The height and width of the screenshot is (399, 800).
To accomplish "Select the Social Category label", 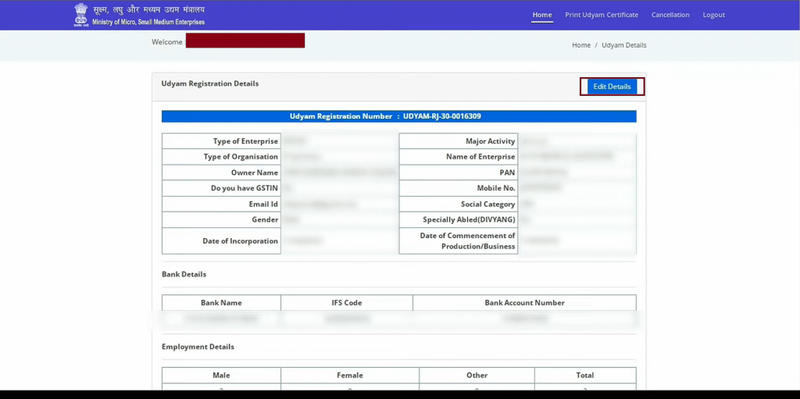I will [488, 204].
